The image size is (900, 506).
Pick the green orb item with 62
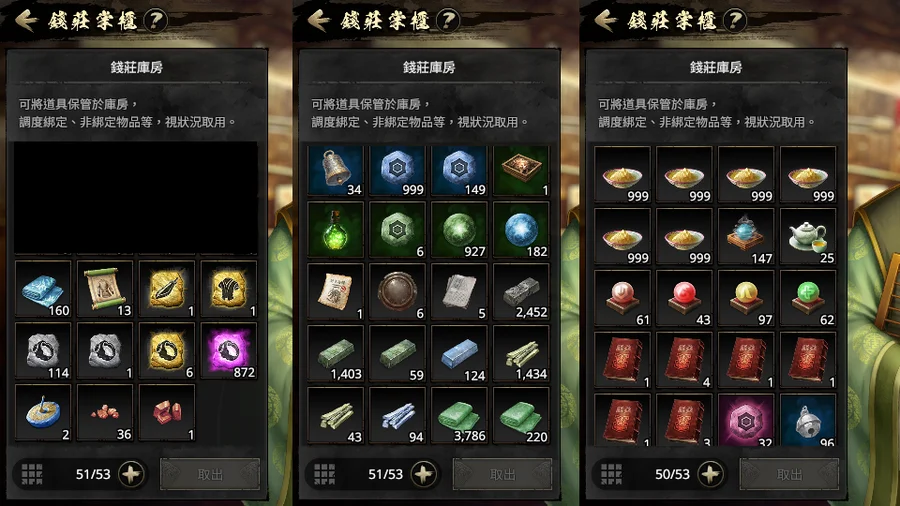tap(808, 298)
